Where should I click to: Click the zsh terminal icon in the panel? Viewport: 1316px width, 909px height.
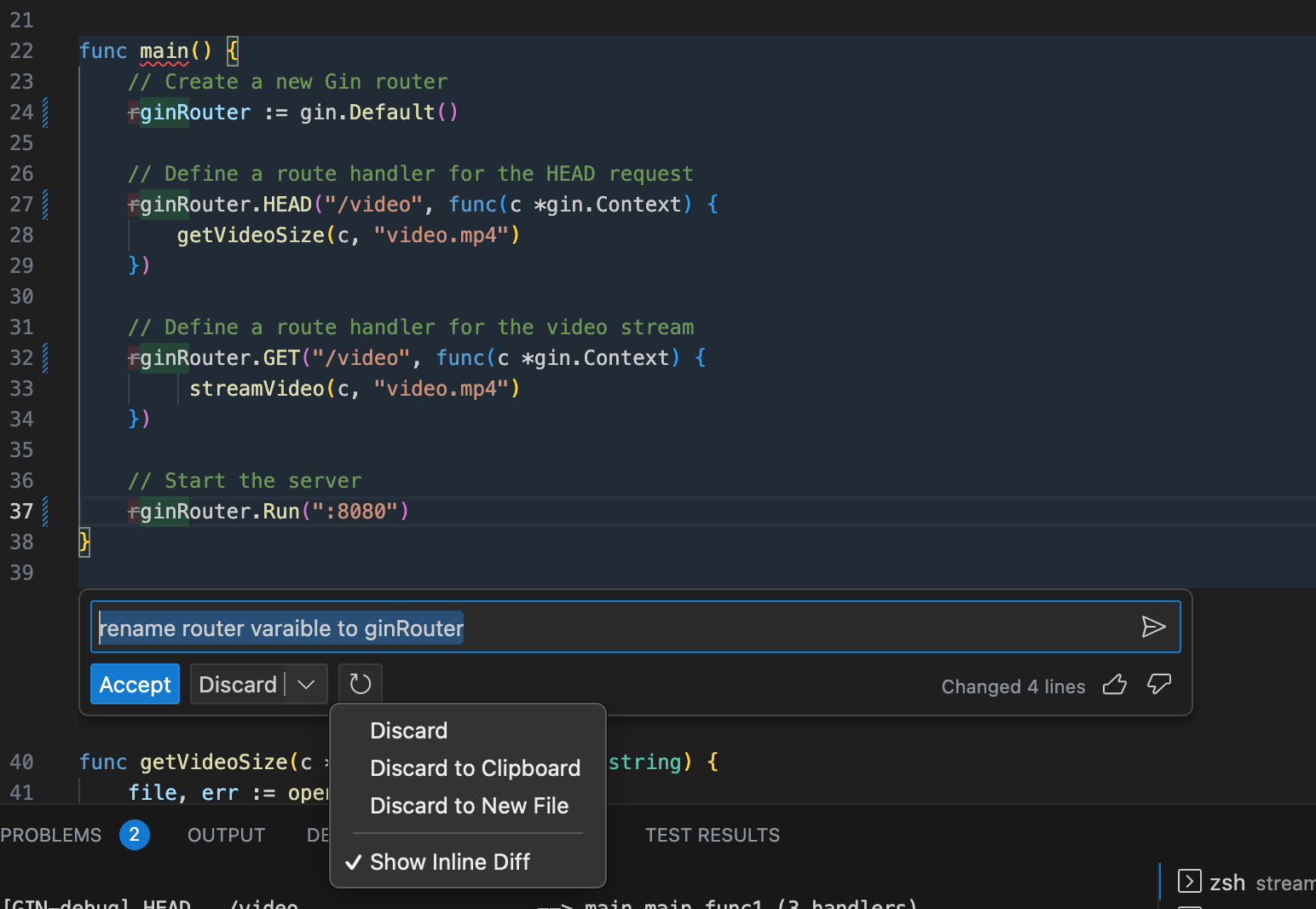pyautogui.click(x=1189, y=882)
